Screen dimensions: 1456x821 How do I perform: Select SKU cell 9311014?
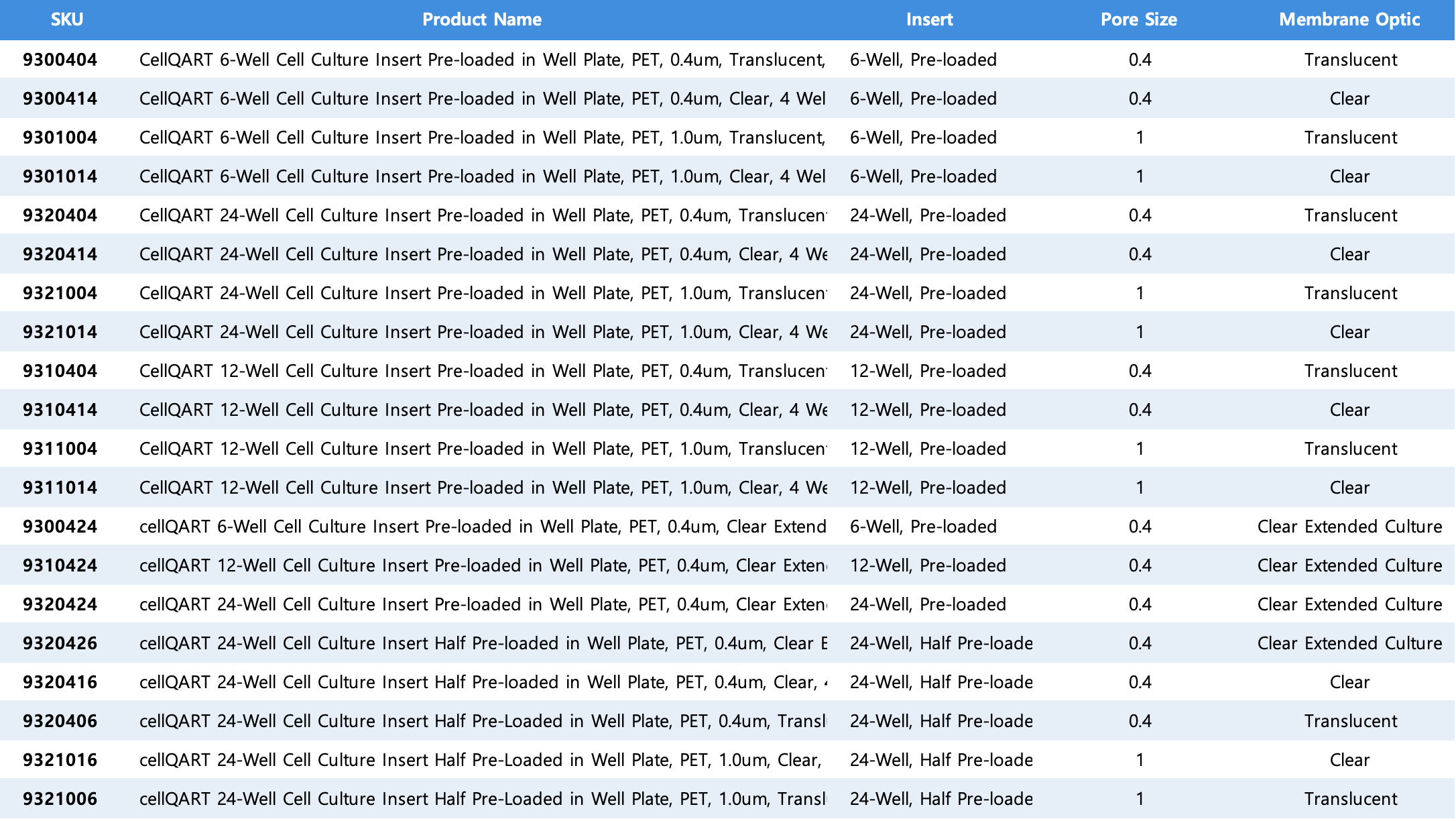[60, 488]
